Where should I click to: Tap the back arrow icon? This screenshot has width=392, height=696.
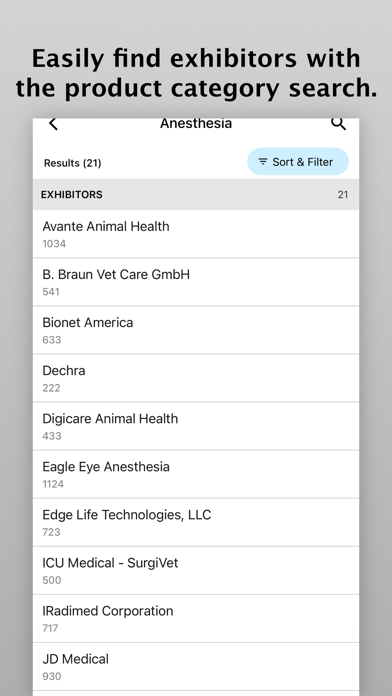pos(53,124)
